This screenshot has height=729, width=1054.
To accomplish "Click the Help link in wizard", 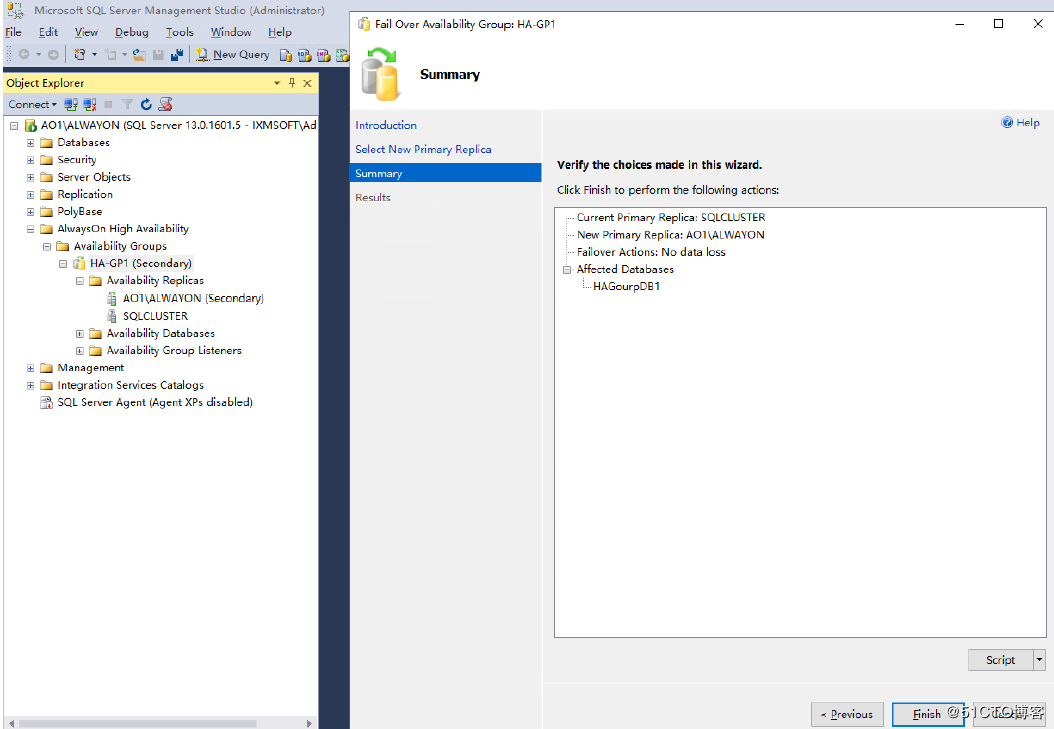I will (x=1028, y=122).
